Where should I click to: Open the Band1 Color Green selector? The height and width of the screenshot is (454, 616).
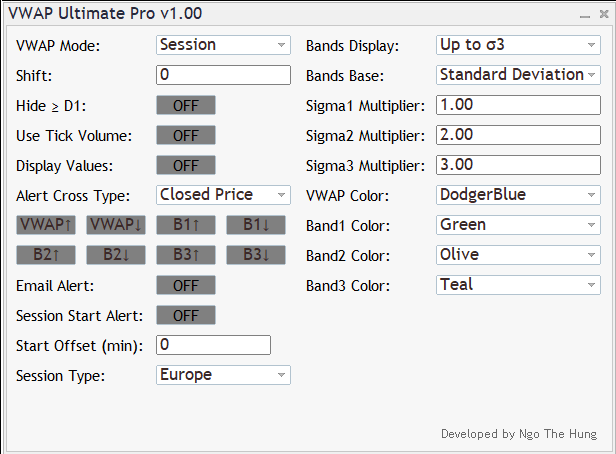518,225
